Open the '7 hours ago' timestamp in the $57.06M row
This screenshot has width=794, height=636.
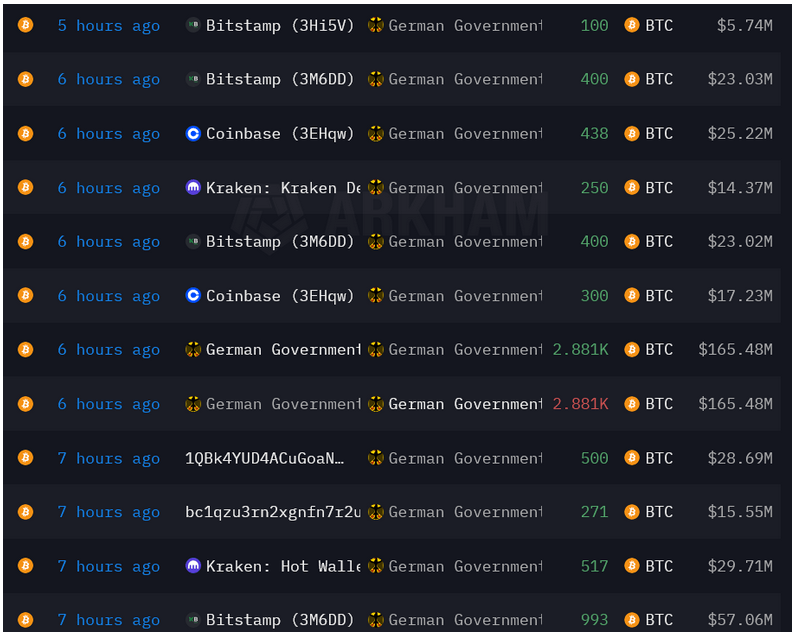(109, 620)
